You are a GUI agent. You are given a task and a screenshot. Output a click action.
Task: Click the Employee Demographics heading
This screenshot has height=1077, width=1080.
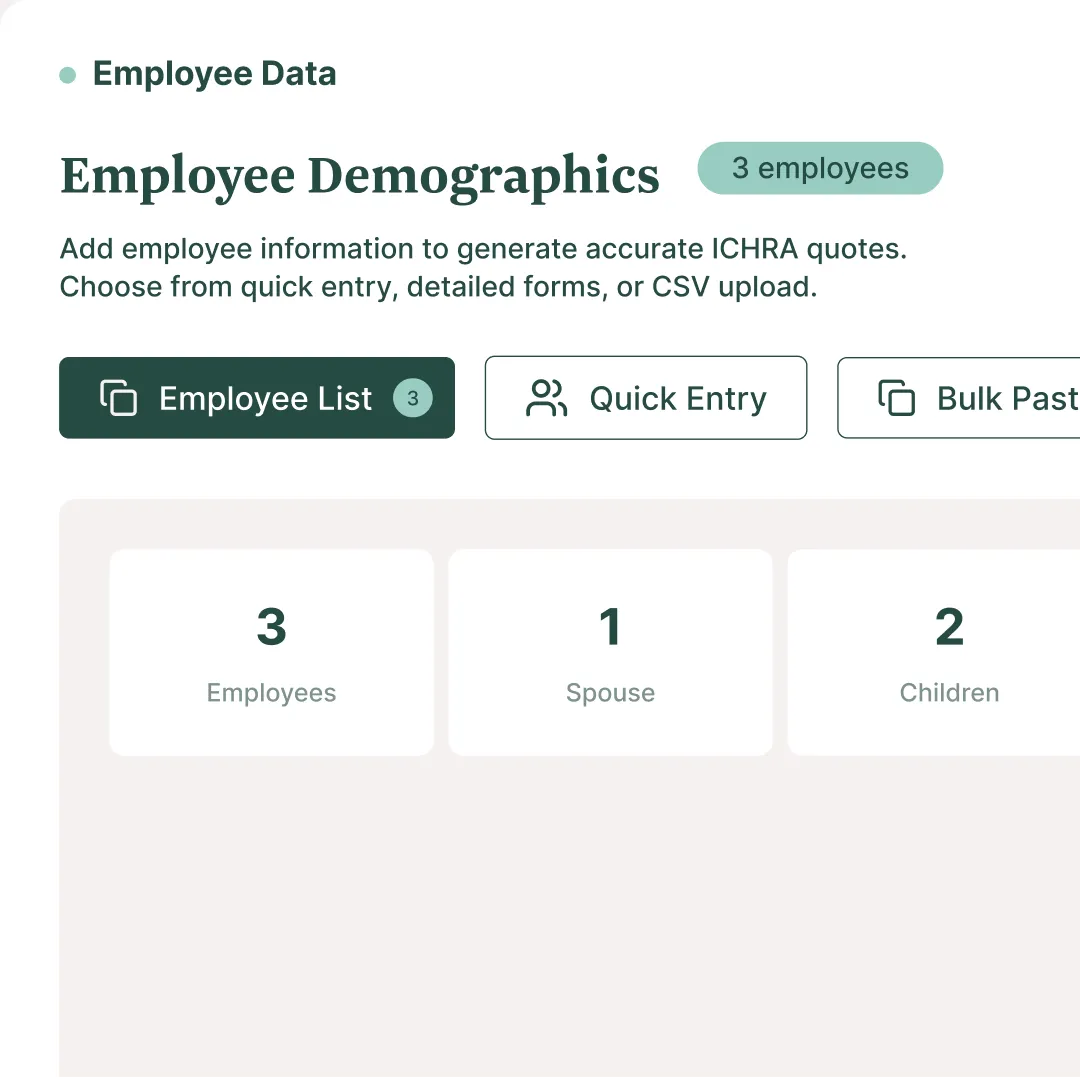(360, 175)
